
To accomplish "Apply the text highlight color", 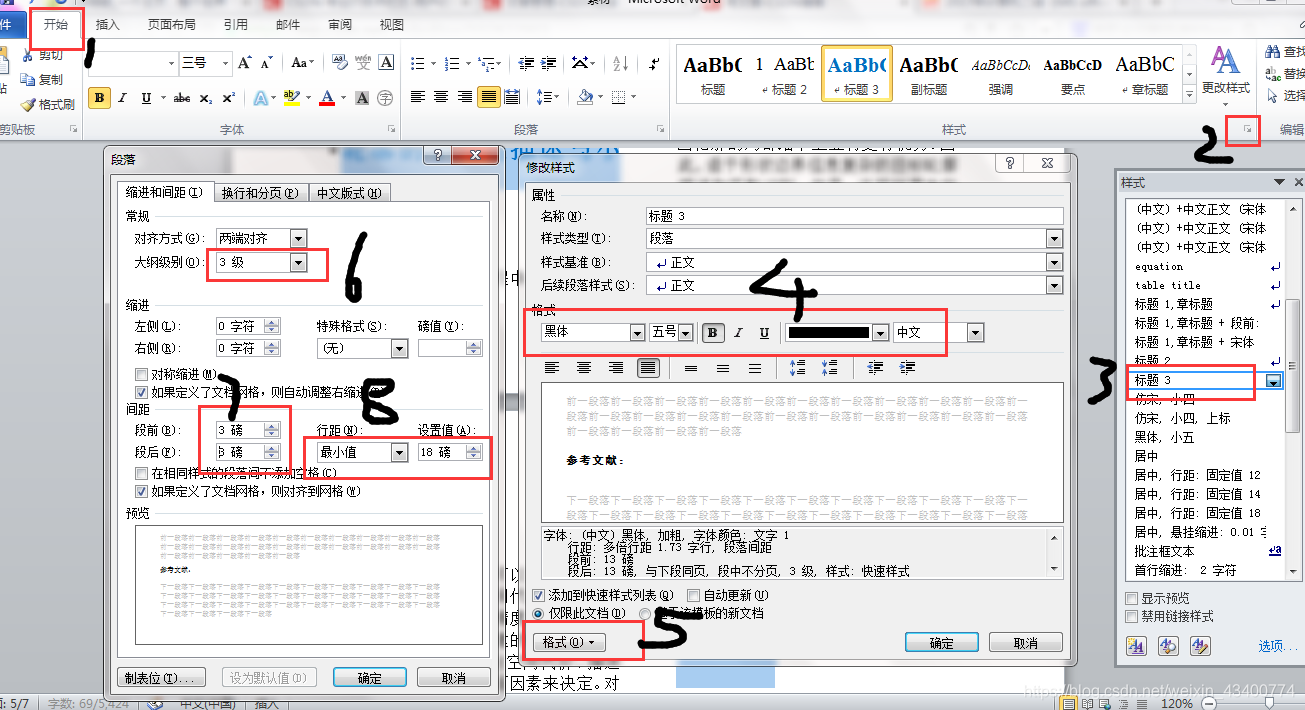I will 290,98.
